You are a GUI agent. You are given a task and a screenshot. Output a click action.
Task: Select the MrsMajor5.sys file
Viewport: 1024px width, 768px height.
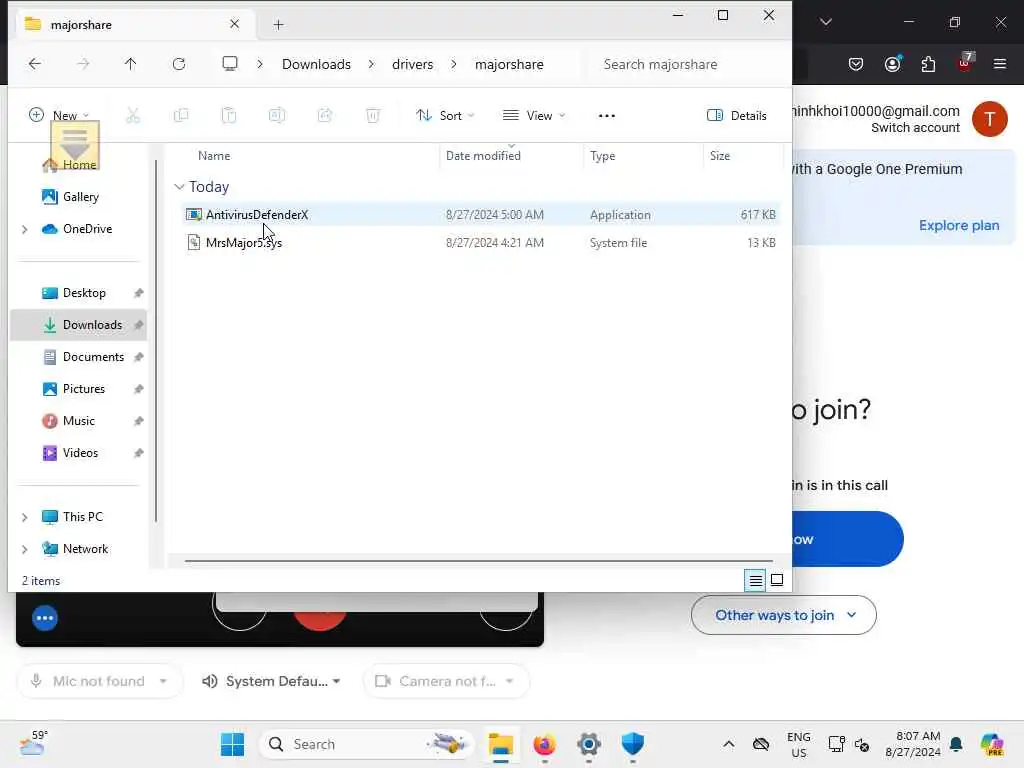click(x=480, y=243)
